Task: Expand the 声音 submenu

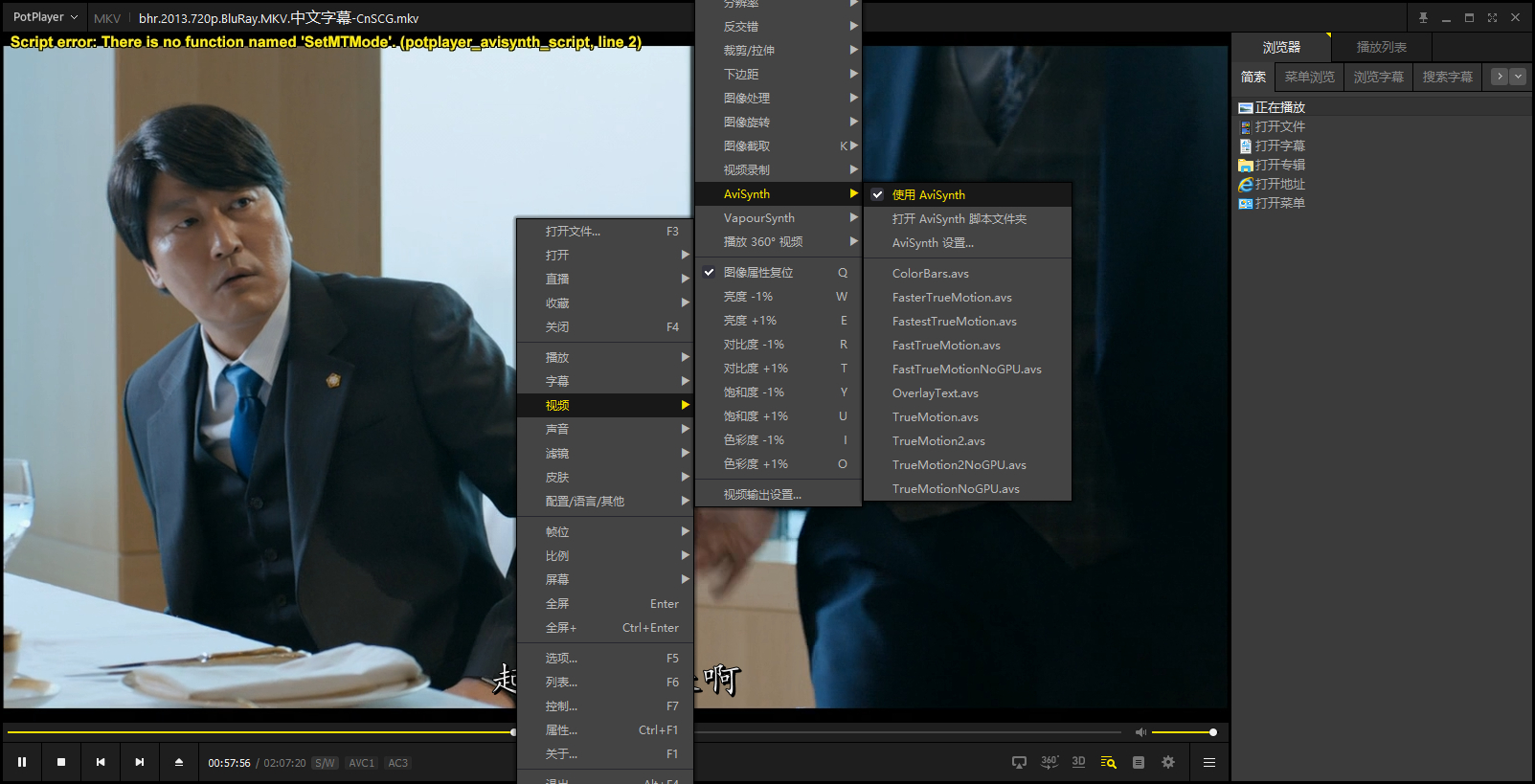Action: [604, 429]
